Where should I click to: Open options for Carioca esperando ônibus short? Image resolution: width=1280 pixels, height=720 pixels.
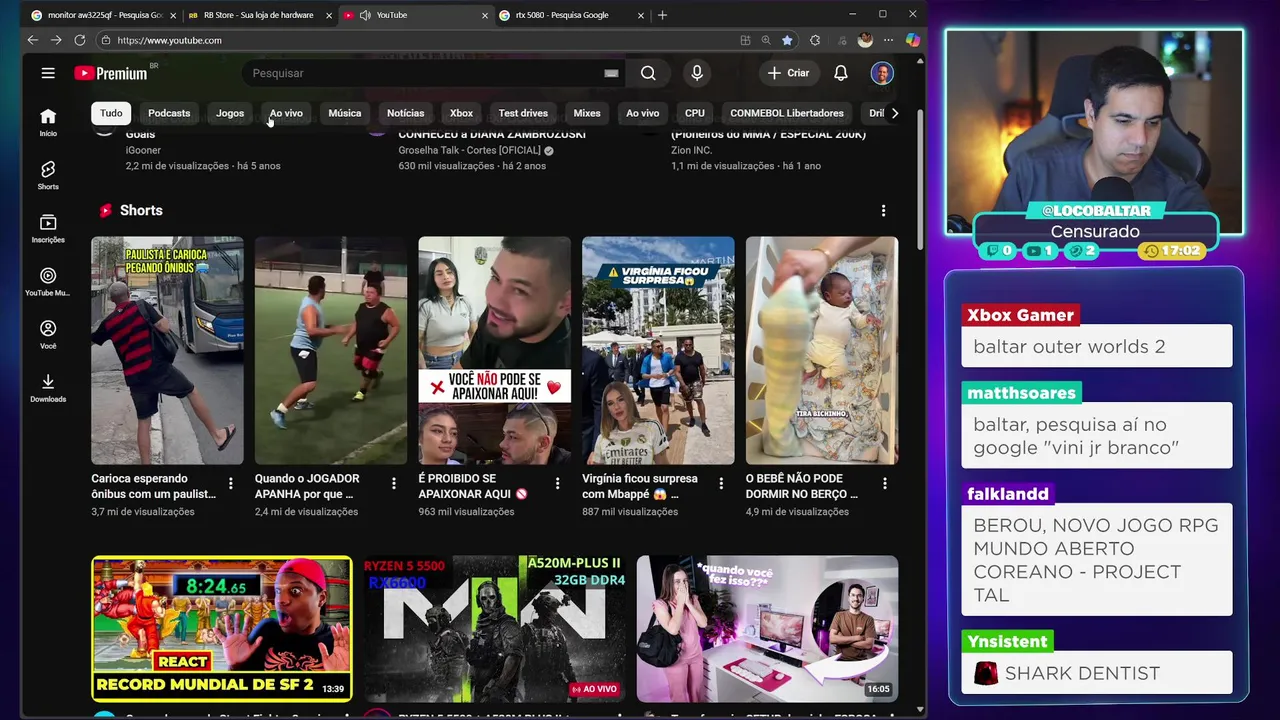coord(230,483)
